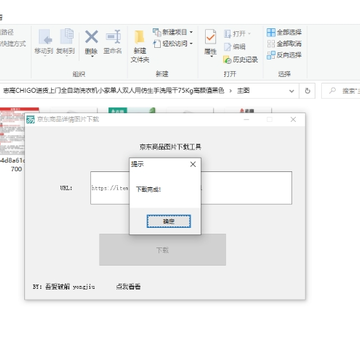This screenshot has width=360, height=360.
Task: Click the 京东商品详情图片下载 app icon in the title bar
Action: tap(31, 119)
